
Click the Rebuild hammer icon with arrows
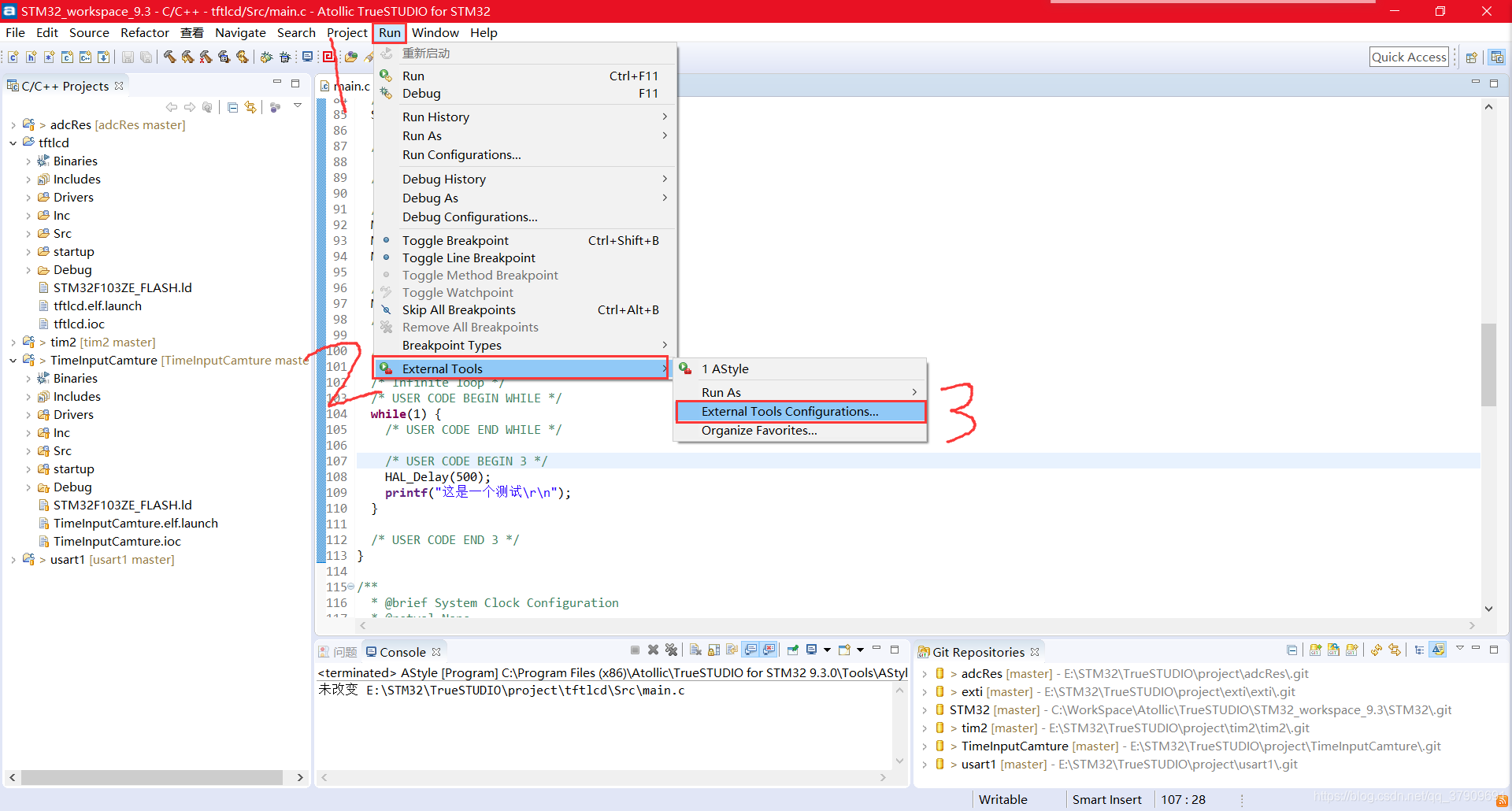tap(187, 57)
